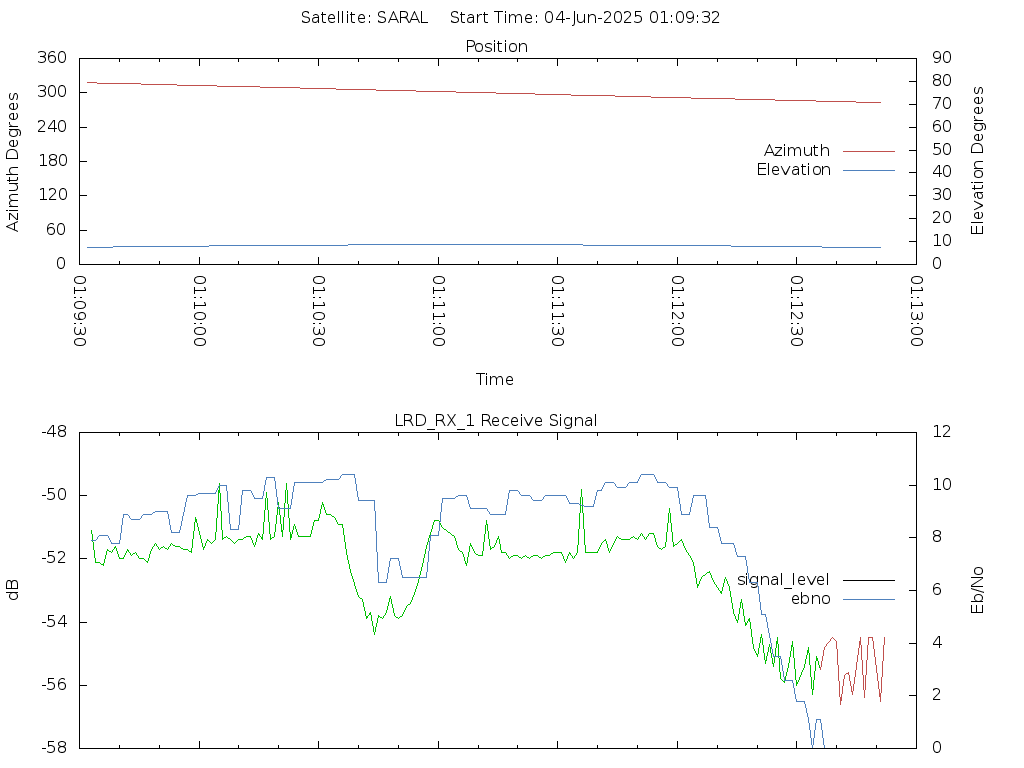The width and height of the screenshot is (1024, 768).
Task: Click the "6" Eb/No axis tick
Action: pyautogui.click(x=937, y=590)
